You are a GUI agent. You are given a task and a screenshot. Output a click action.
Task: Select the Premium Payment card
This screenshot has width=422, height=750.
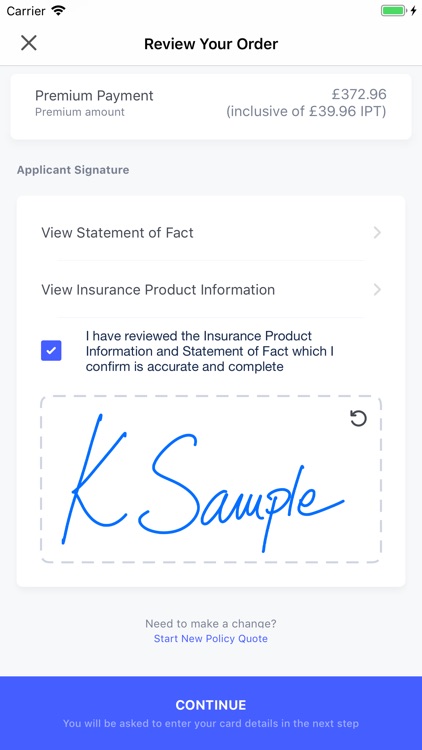click(211, 107)
